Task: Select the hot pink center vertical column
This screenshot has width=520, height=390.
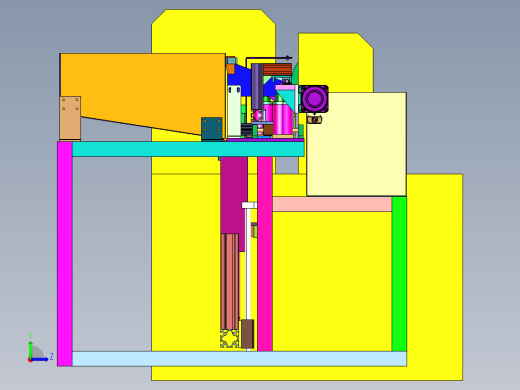Action: click(265, 253)
